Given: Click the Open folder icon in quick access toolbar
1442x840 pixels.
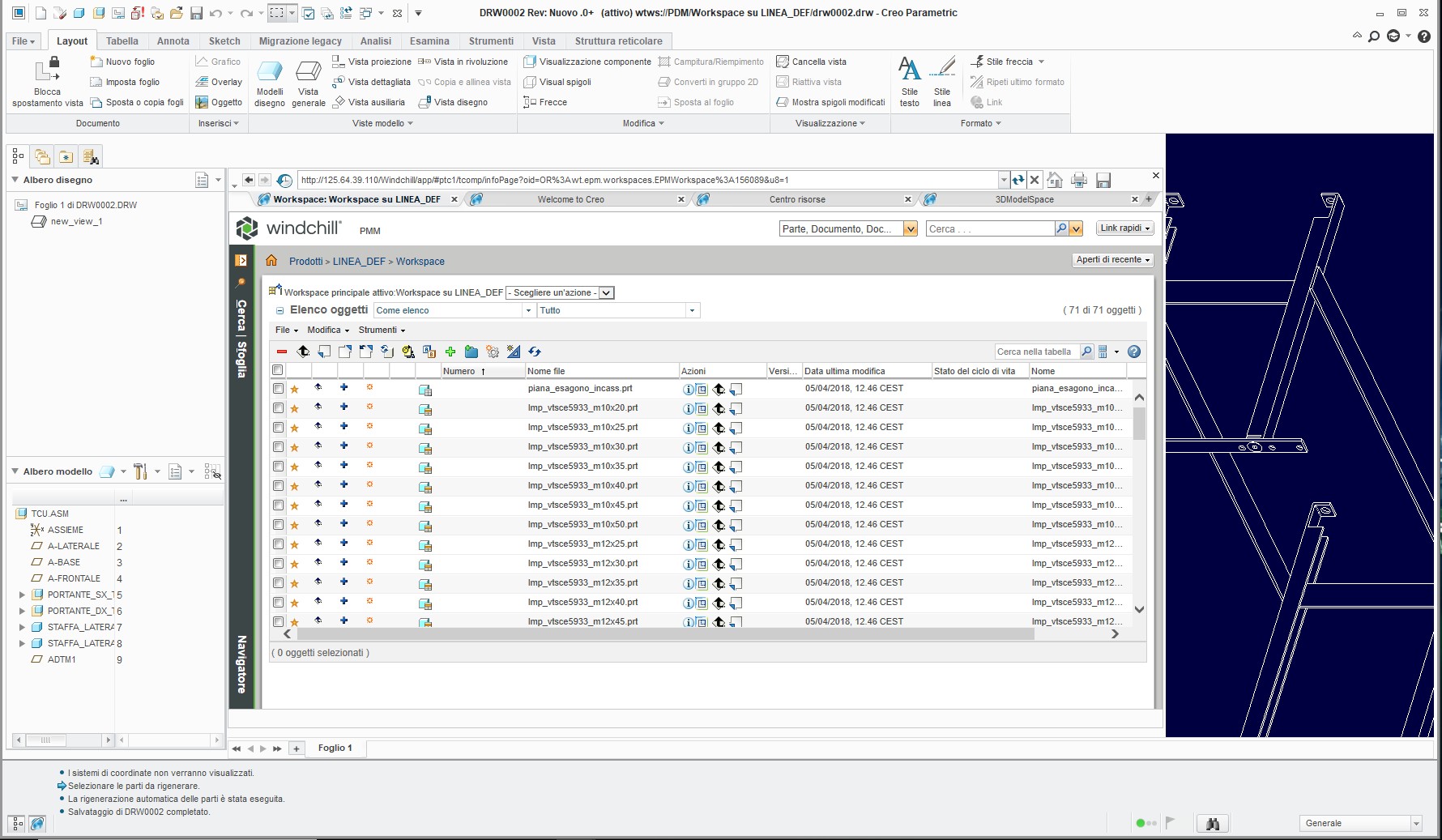Looking at the screenshot, I should click(x=176, y=13).
